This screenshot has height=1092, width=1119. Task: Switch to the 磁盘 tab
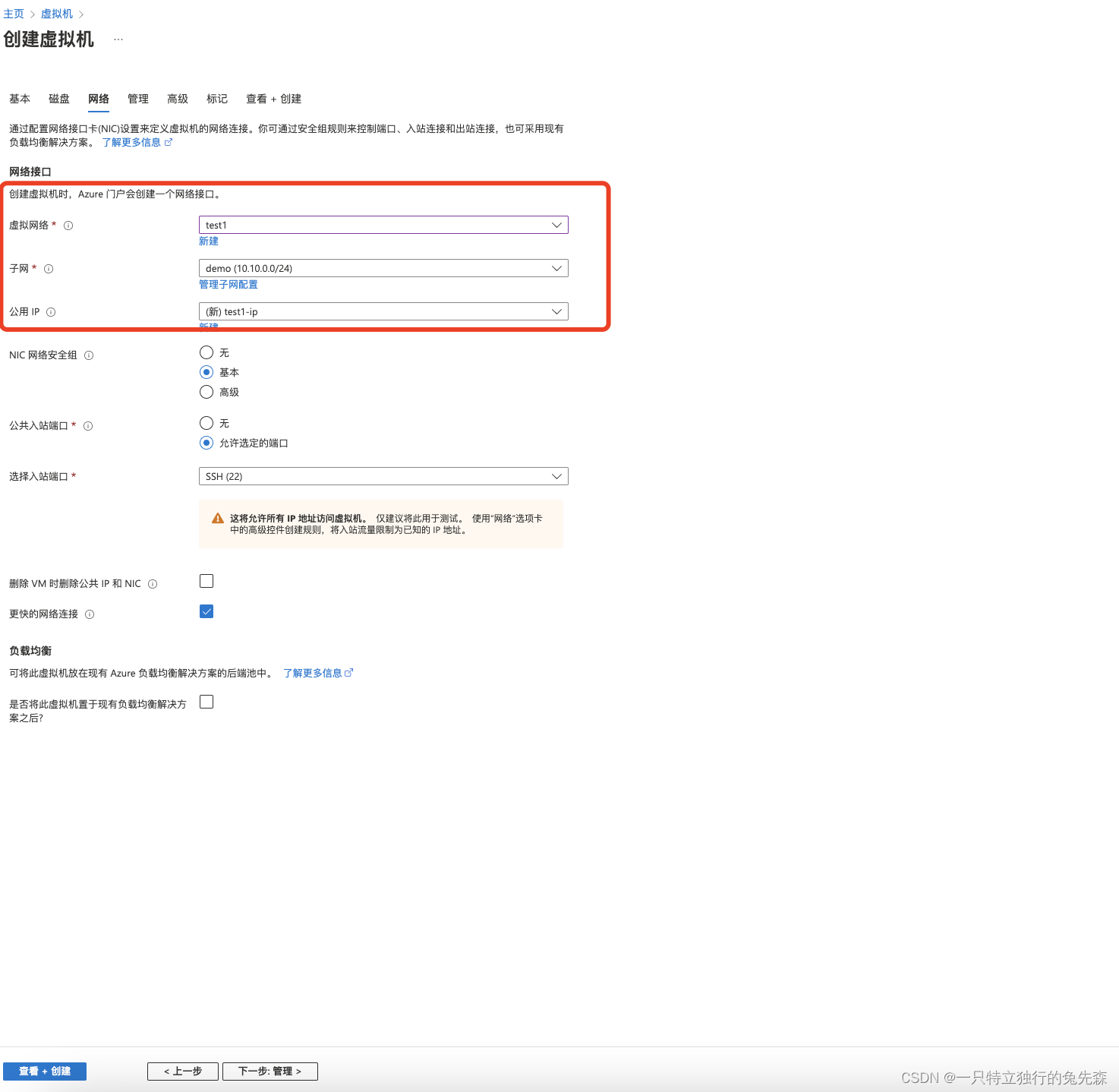[x=59, y=99]
